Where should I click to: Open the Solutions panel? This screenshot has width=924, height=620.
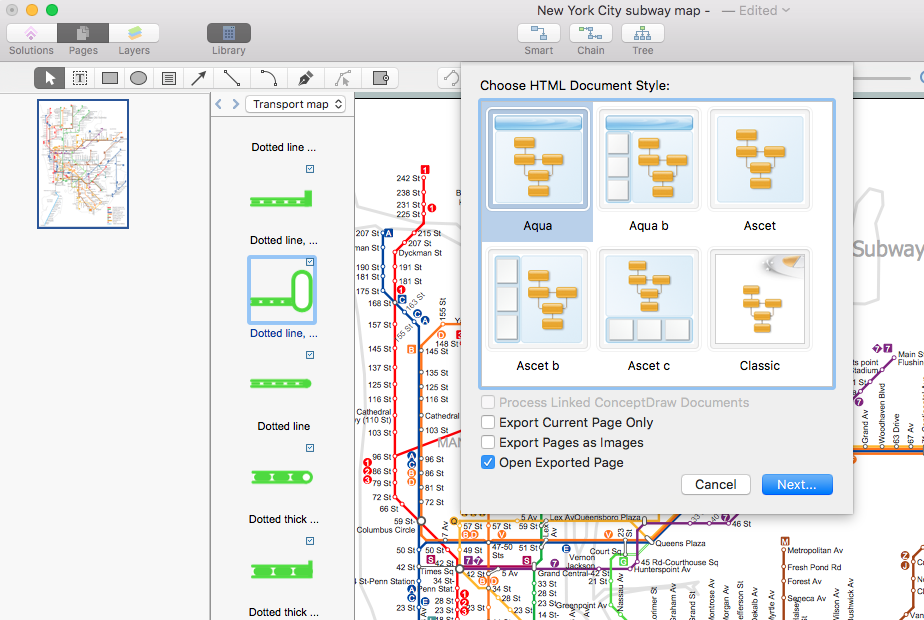coord(31,34)
